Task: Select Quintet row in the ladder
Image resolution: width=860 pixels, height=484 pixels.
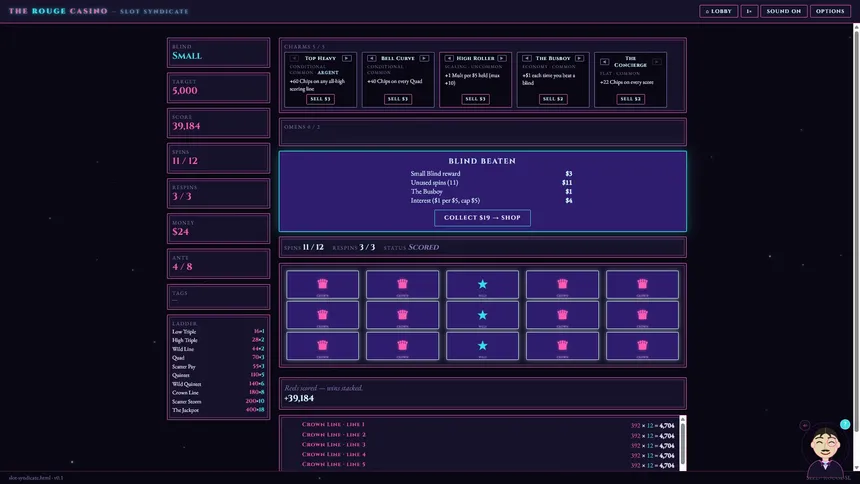Action: (218, 375)
